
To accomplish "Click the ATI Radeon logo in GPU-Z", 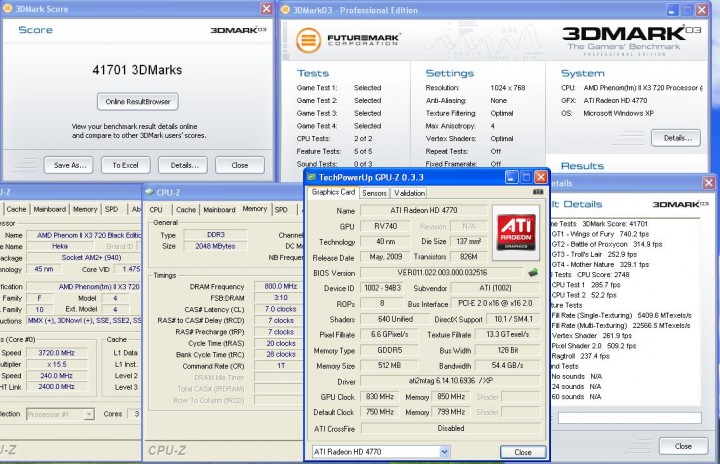I will click(516, 232).
